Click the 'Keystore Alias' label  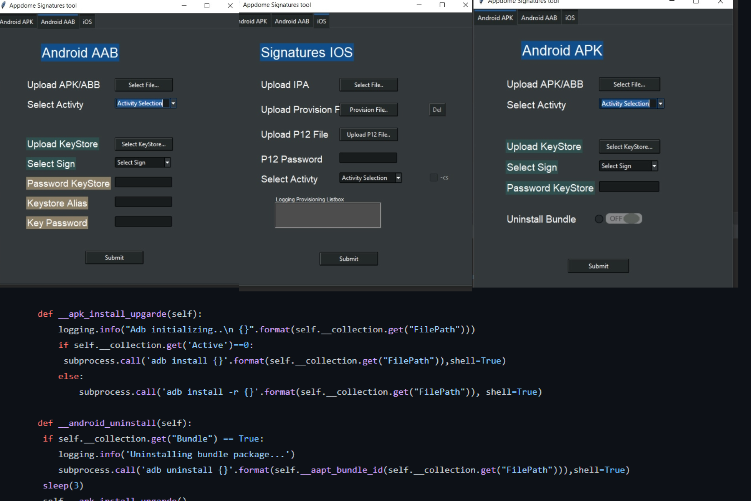click(57, 203)
